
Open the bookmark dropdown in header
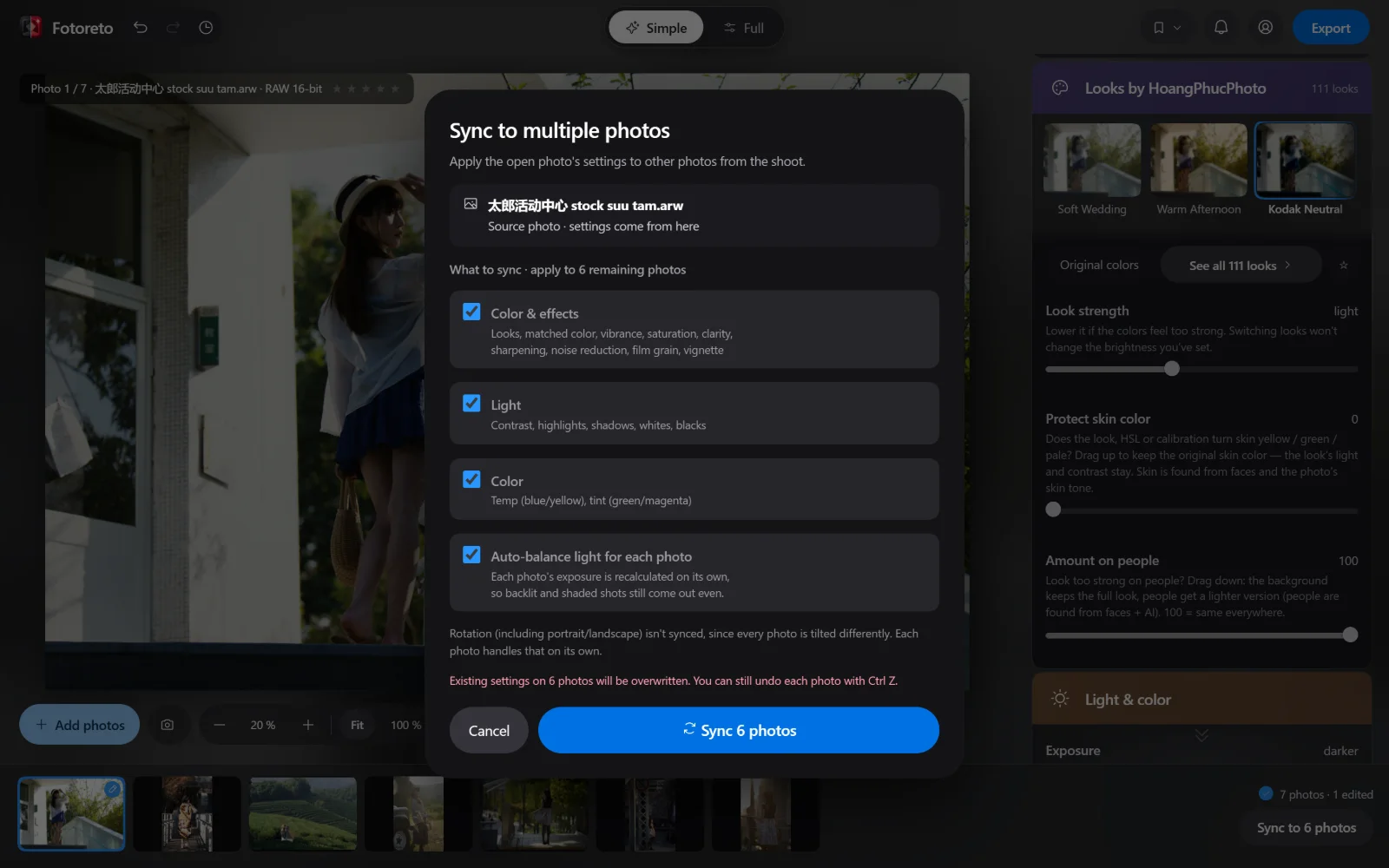pos(1167,28)
